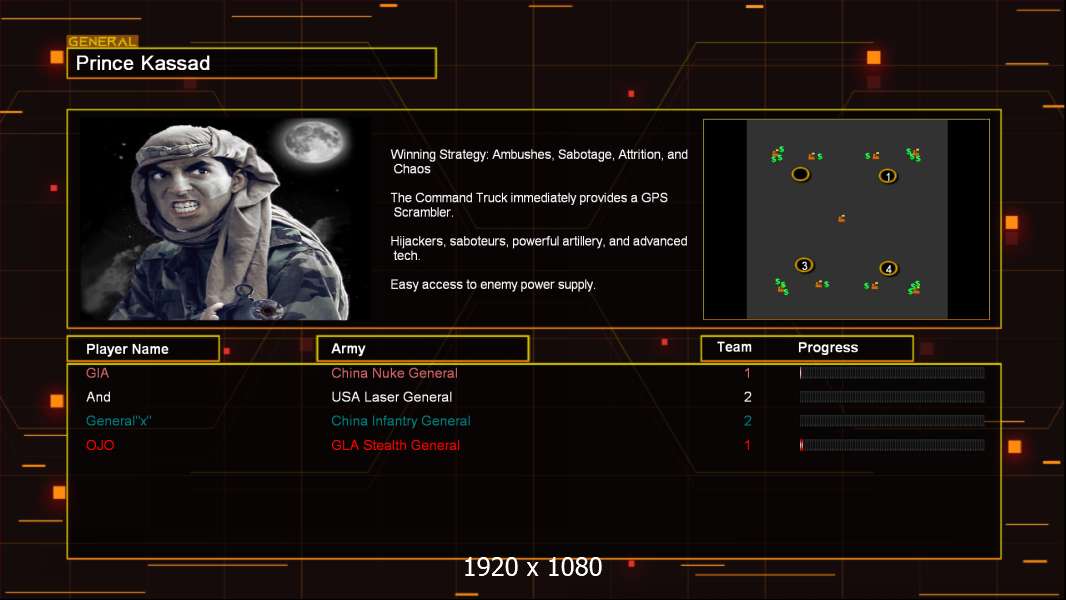Click start position marker 3 on minimap
1066x600 pixels.
tap(804, 265)
